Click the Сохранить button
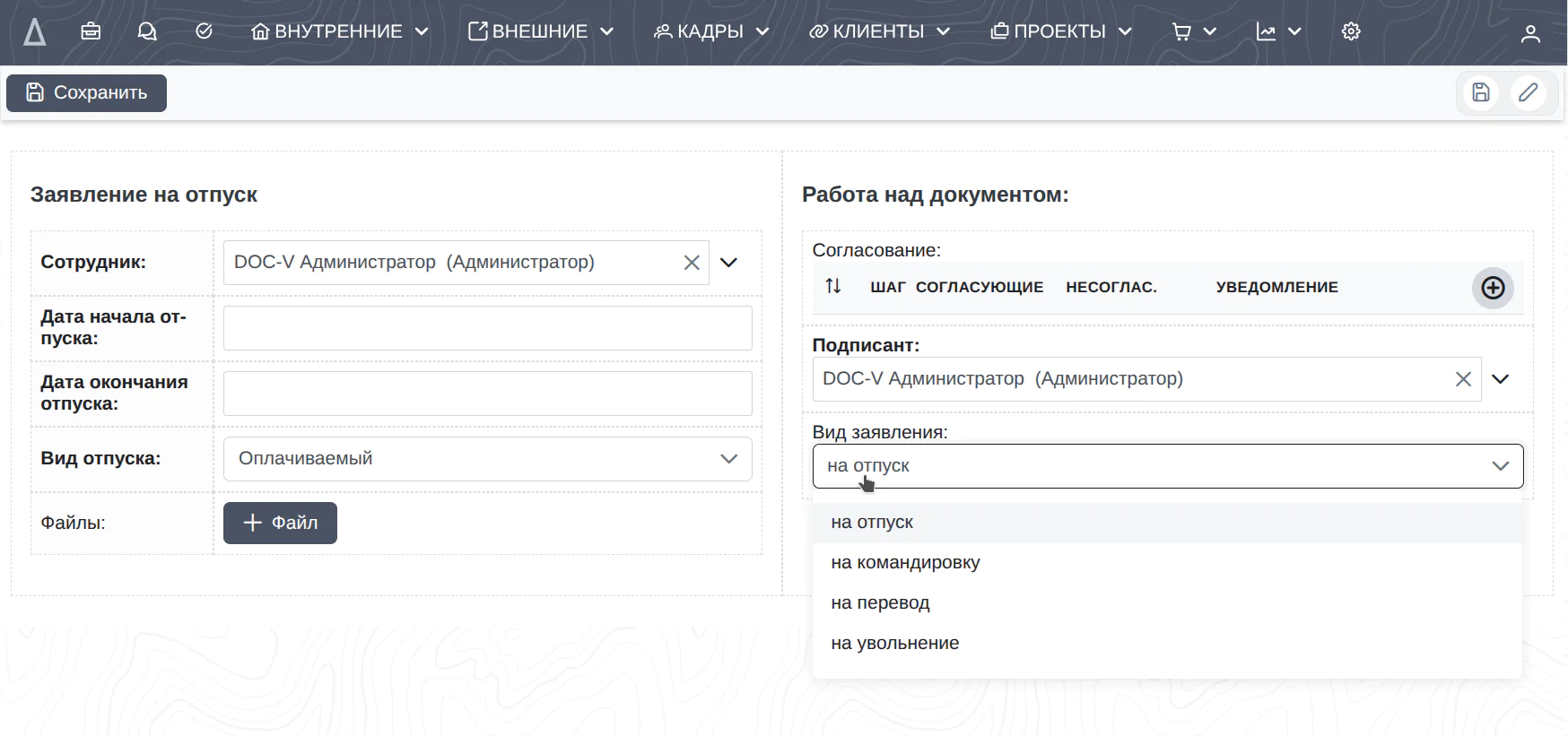1568x736 pixels. pos(86,93)
